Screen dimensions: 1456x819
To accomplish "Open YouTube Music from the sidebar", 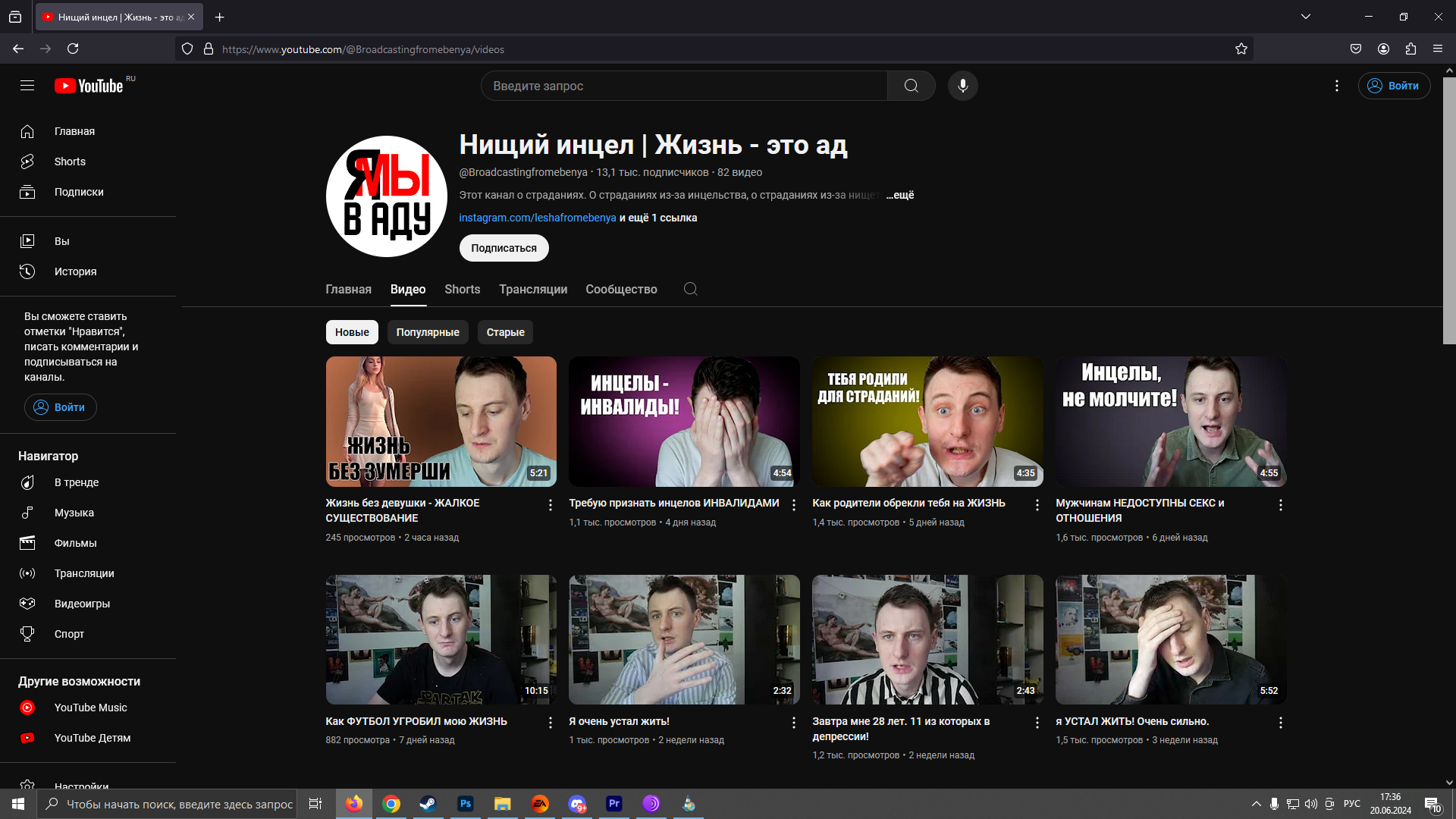I will pos(90,708).
